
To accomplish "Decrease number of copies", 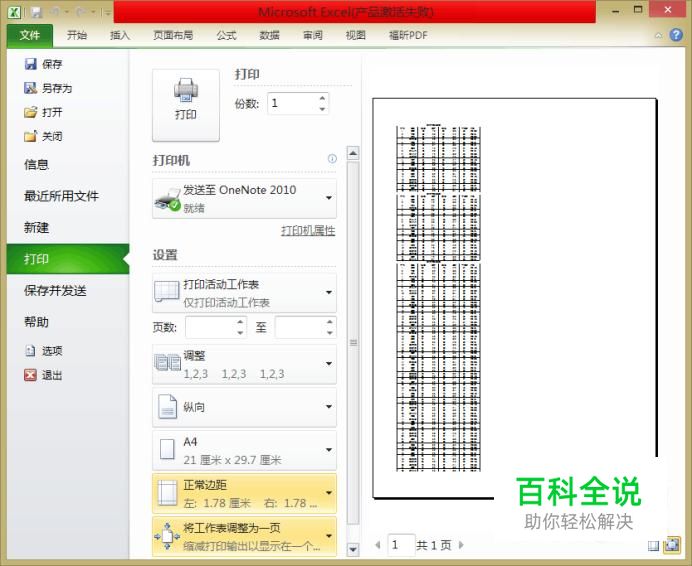I will (x=323, y=109).
